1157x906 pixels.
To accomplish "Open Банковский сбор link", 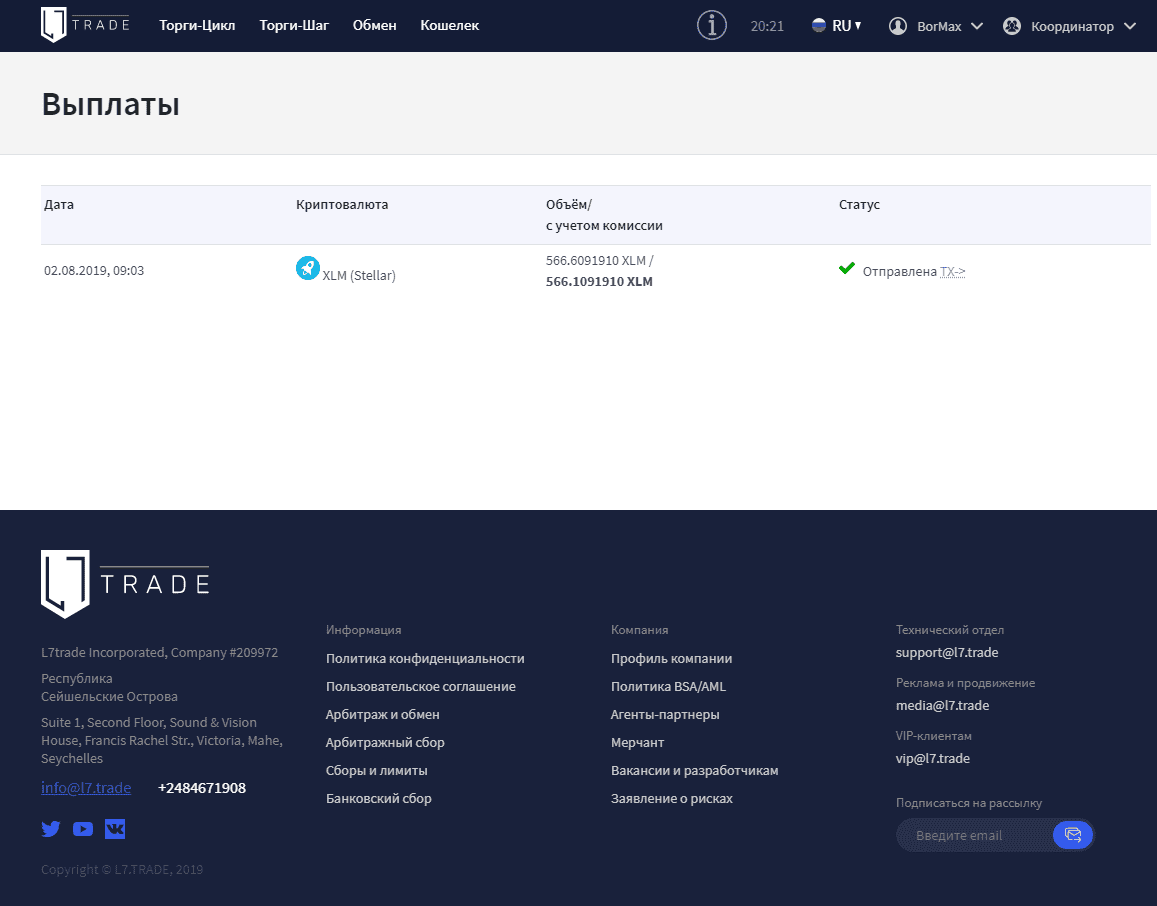I will click(379, 798).
